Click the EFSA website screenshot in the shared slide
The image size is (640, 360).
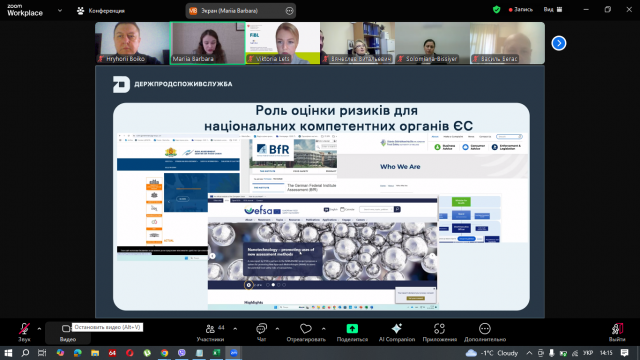pos(322,251)
